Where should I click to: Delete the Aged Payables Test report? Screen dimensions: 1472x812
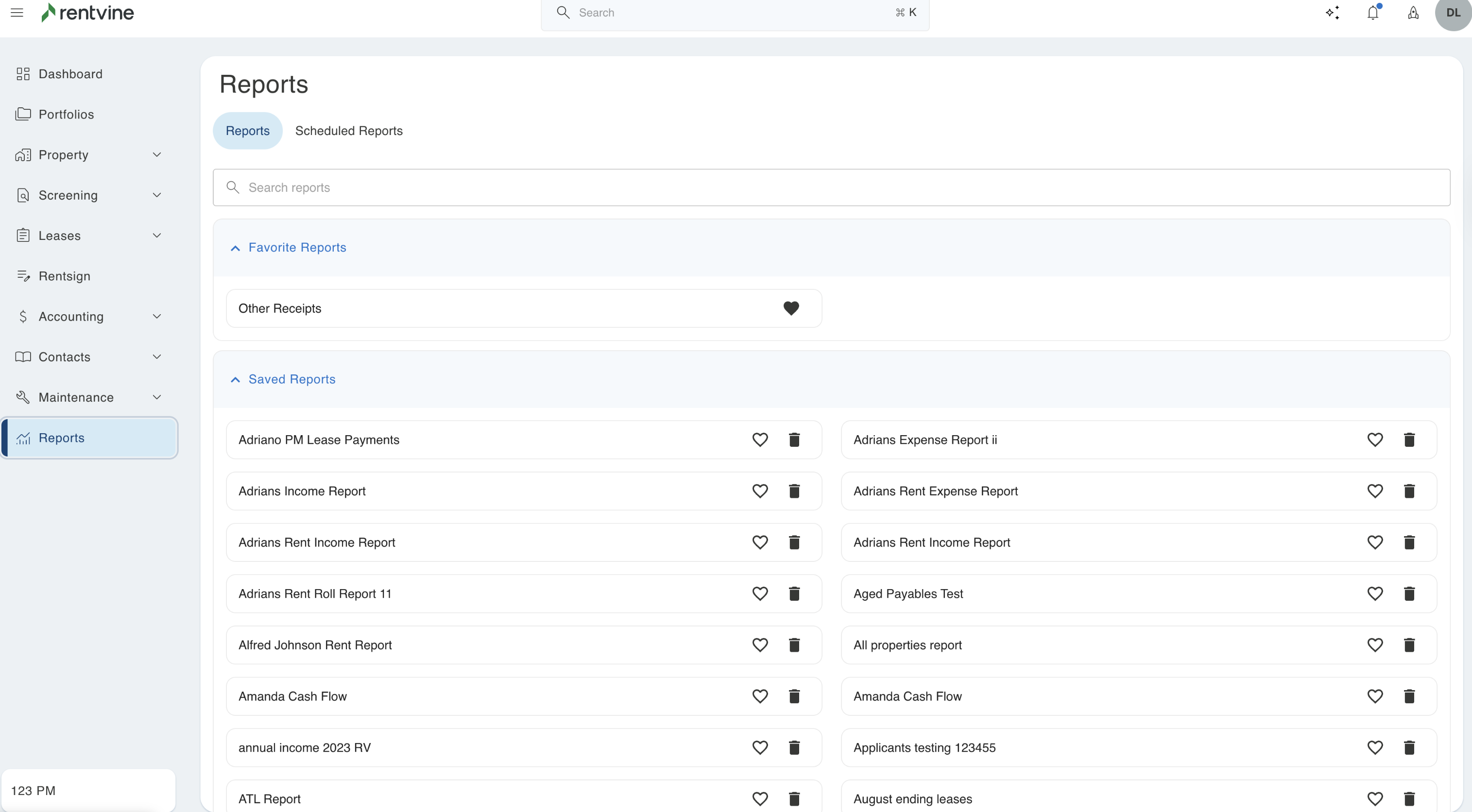point(1409,594)
